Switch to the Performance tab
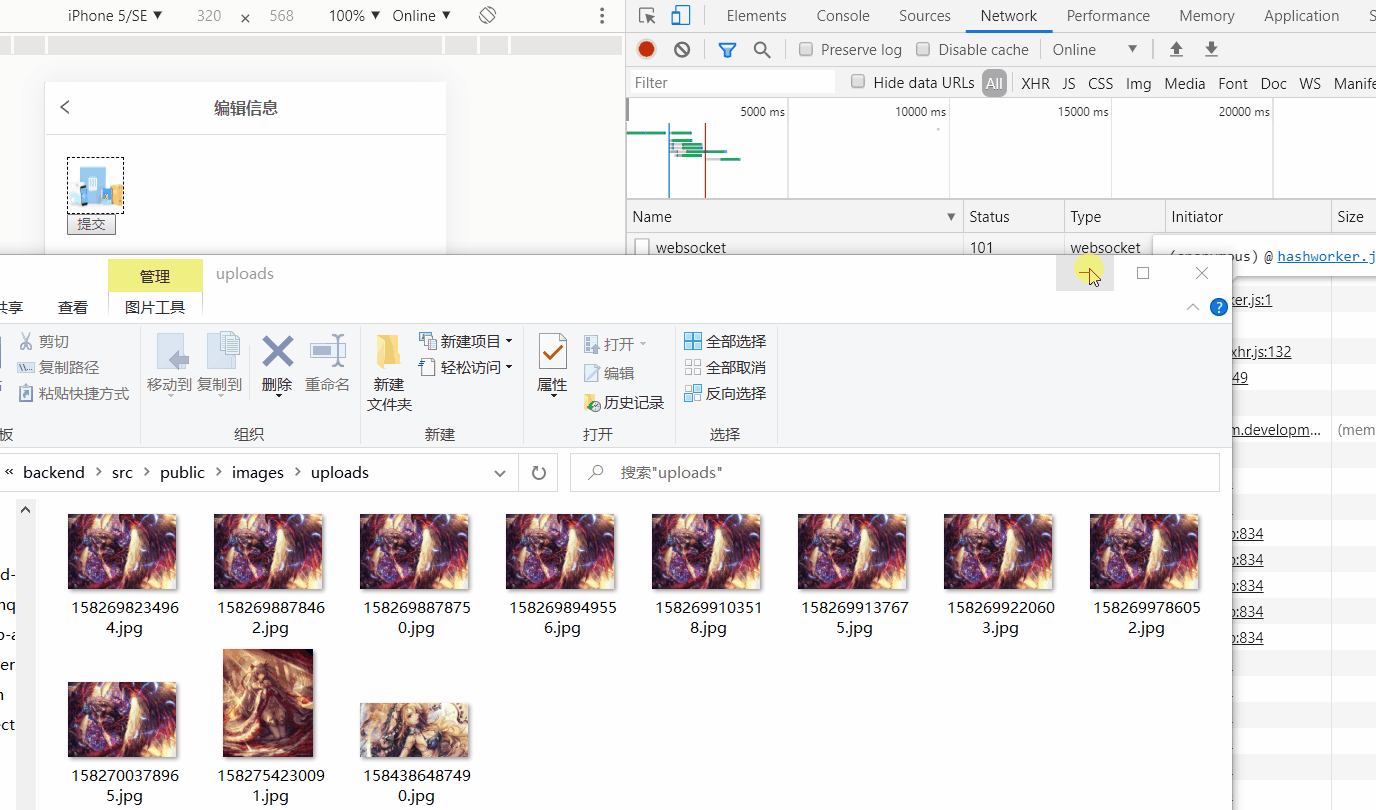The height and width of the screenshot is (810, 1376). (x=1108, y=16)
